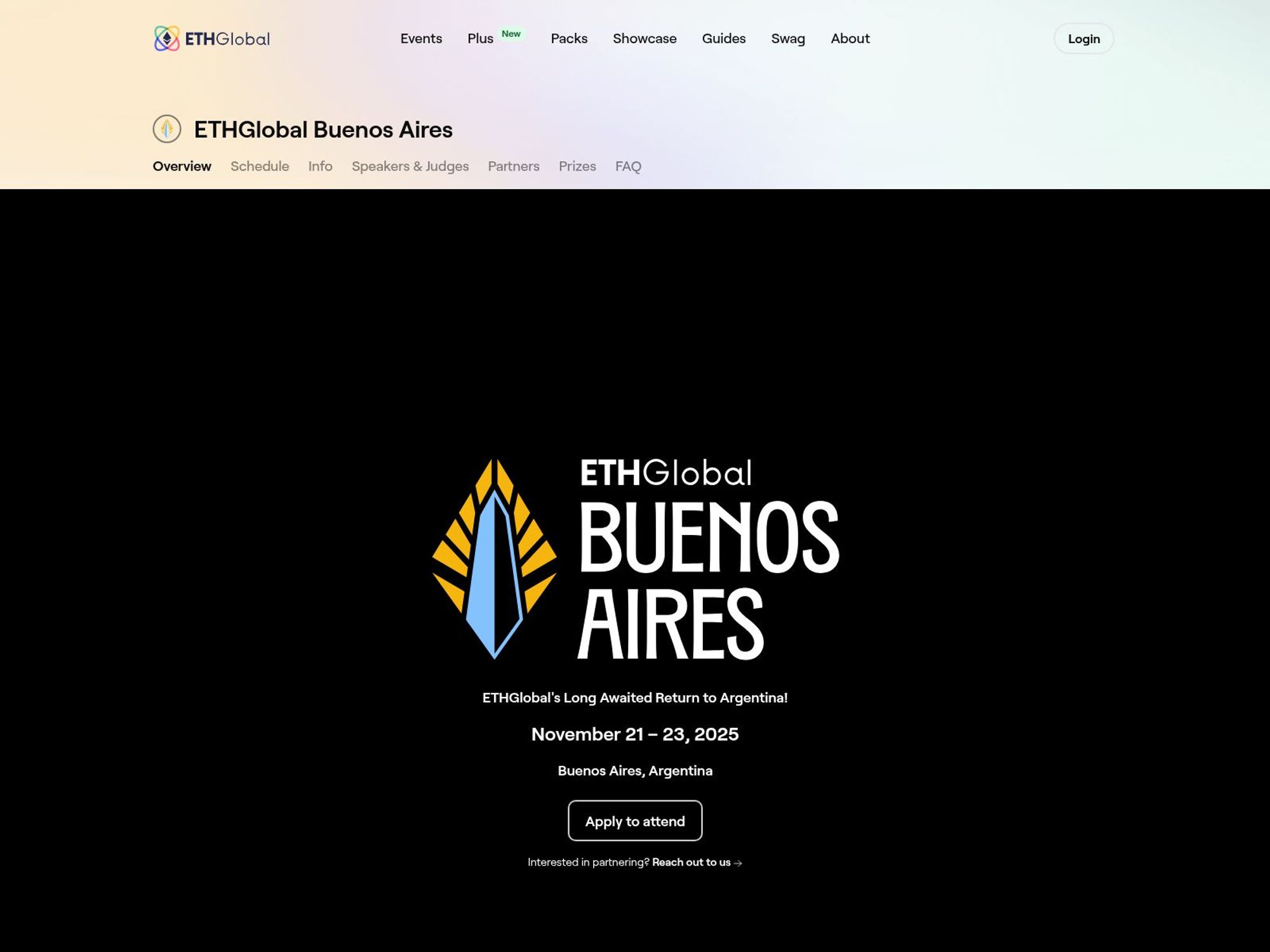Open the Showcase page
This screenshot has height=952, width=1270.
tap(645, 39)
